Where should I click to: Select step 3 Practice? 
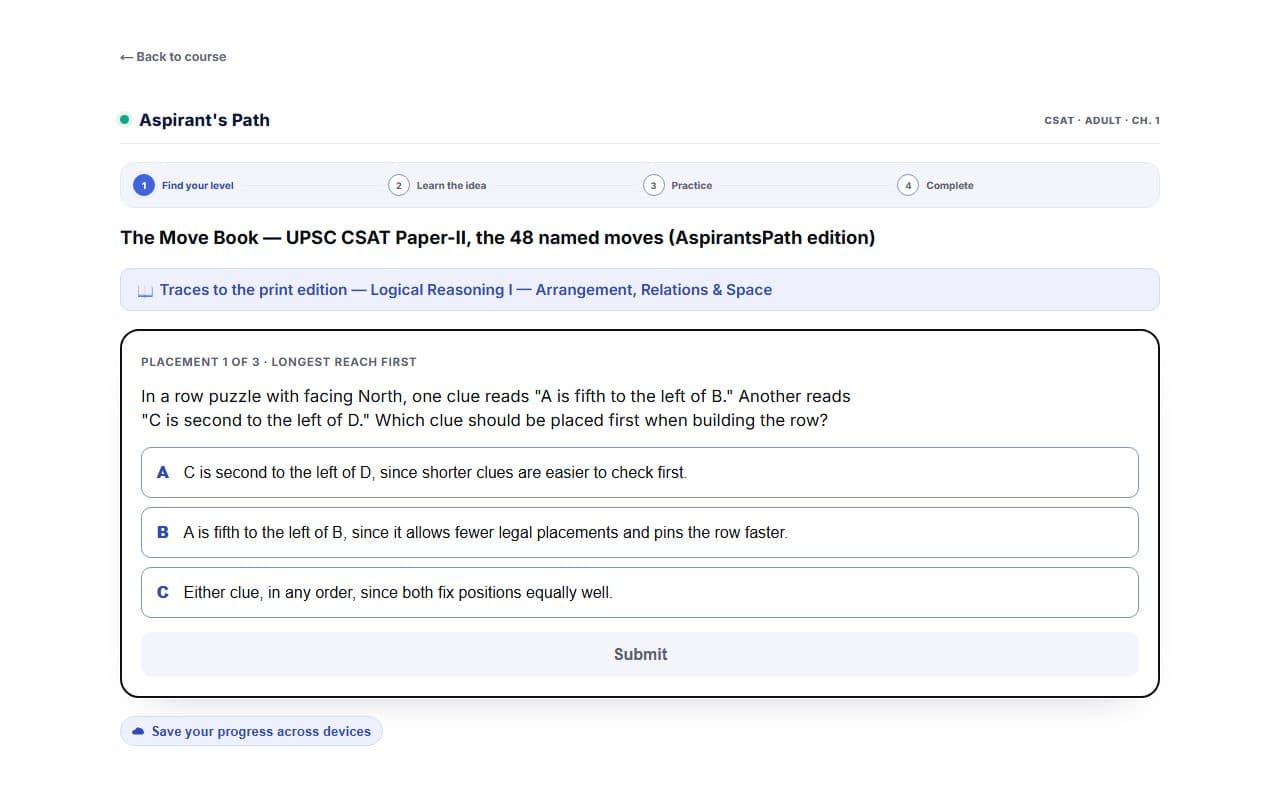tap(678, 185)
